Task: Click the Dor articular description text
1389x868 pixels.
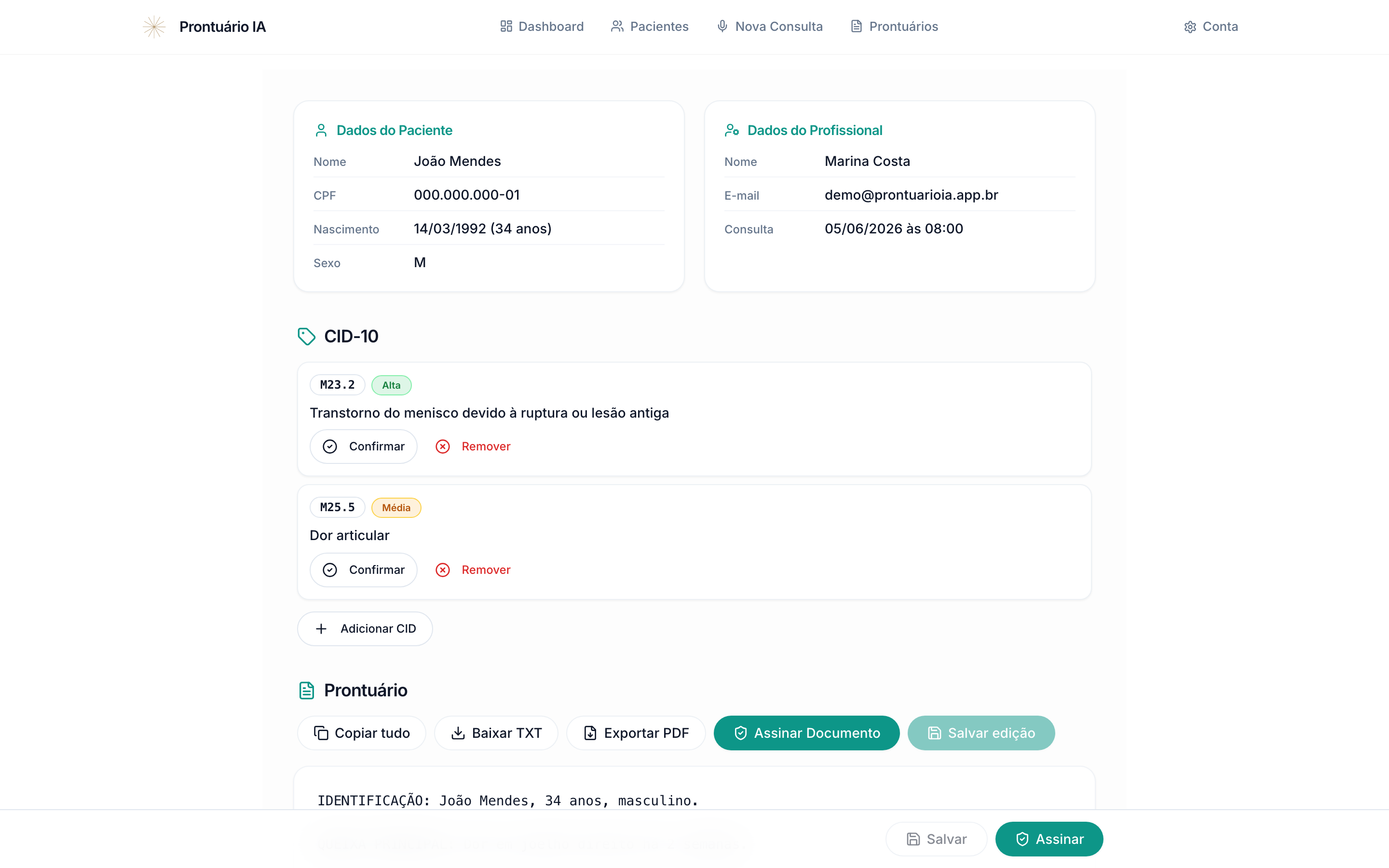Action: (349, 536)
